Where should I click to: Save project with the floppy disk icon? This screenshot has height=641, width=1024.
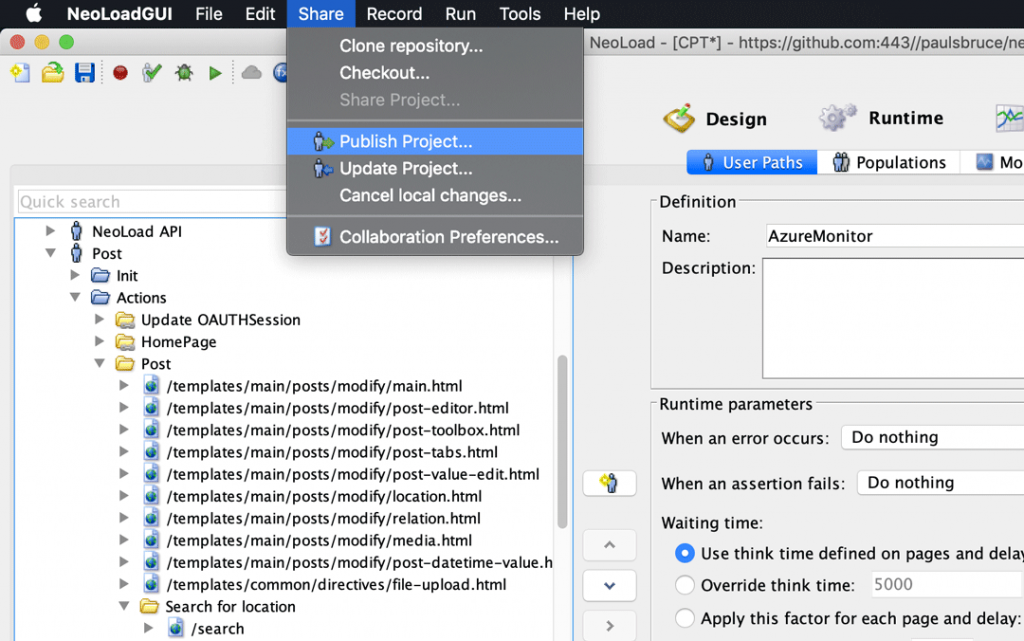85,72
